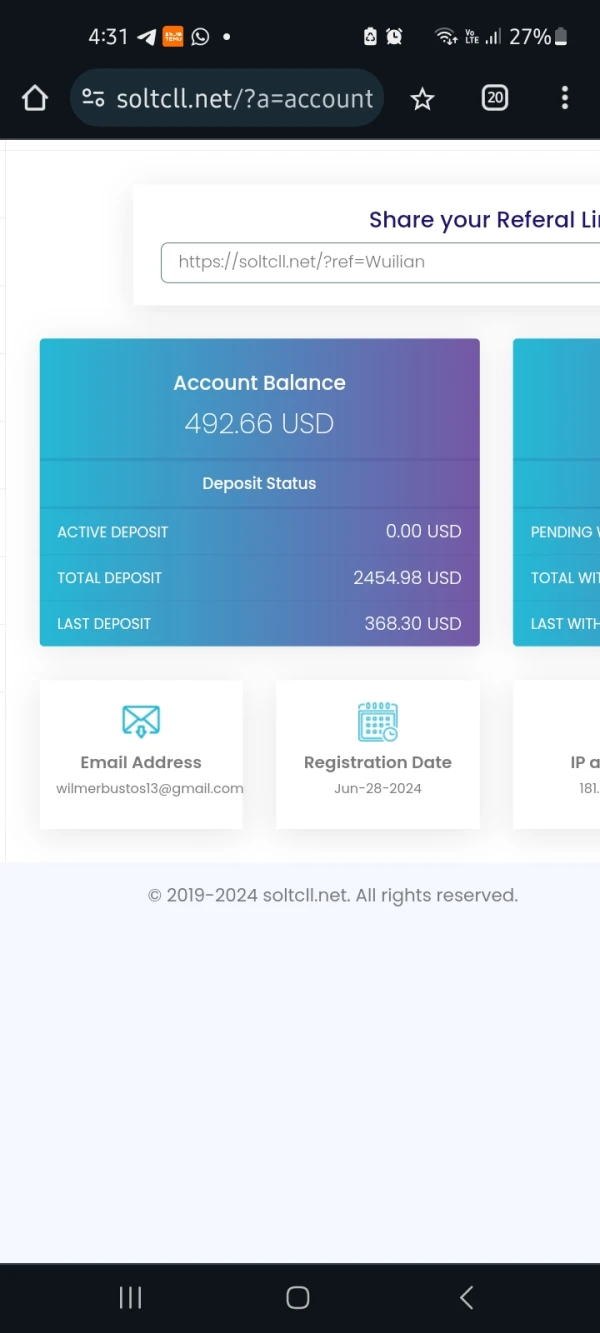Image resolution: width=600 pixels, height=1333 pixels.
Task: Open the tab switcher showing 20 tabs
Action: (x=495, y=98)
